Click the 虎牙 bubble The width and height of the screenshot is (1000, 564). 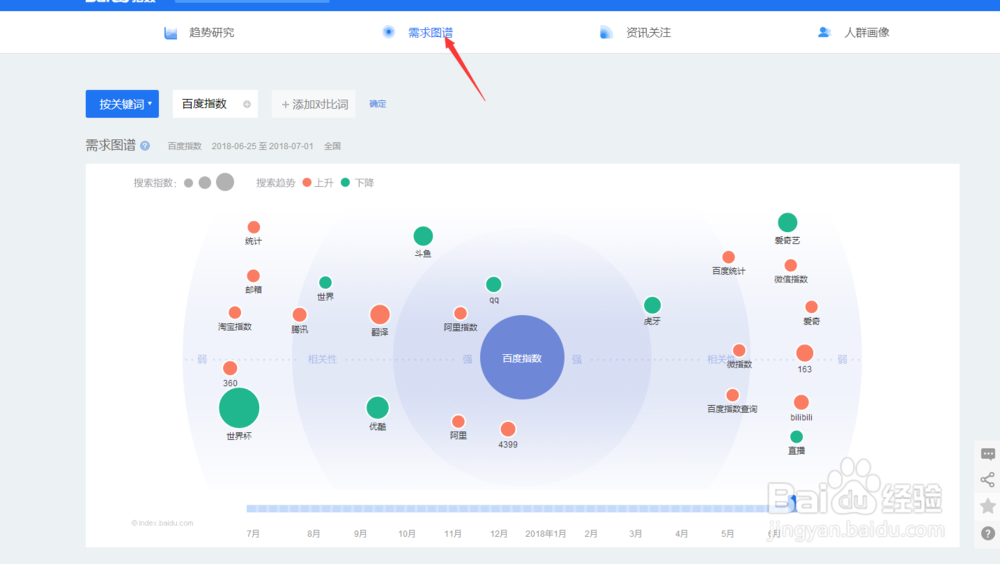[x=652, y=305]
